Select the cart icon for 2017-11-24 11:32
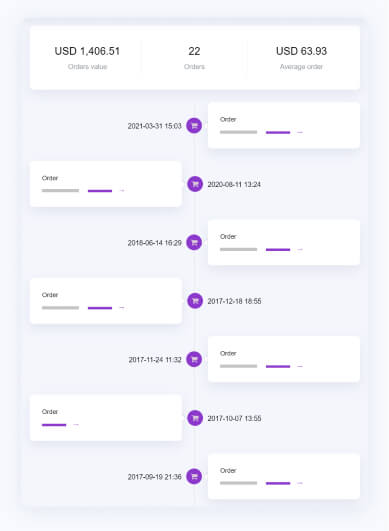Viewport: 389px width, 531px height. 194,359
